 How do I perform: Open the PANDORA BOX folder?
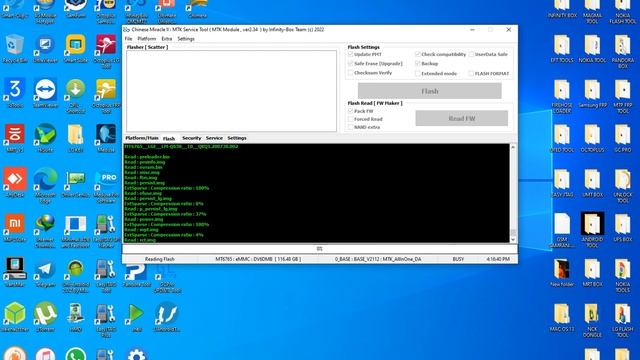tap(622, 51)
